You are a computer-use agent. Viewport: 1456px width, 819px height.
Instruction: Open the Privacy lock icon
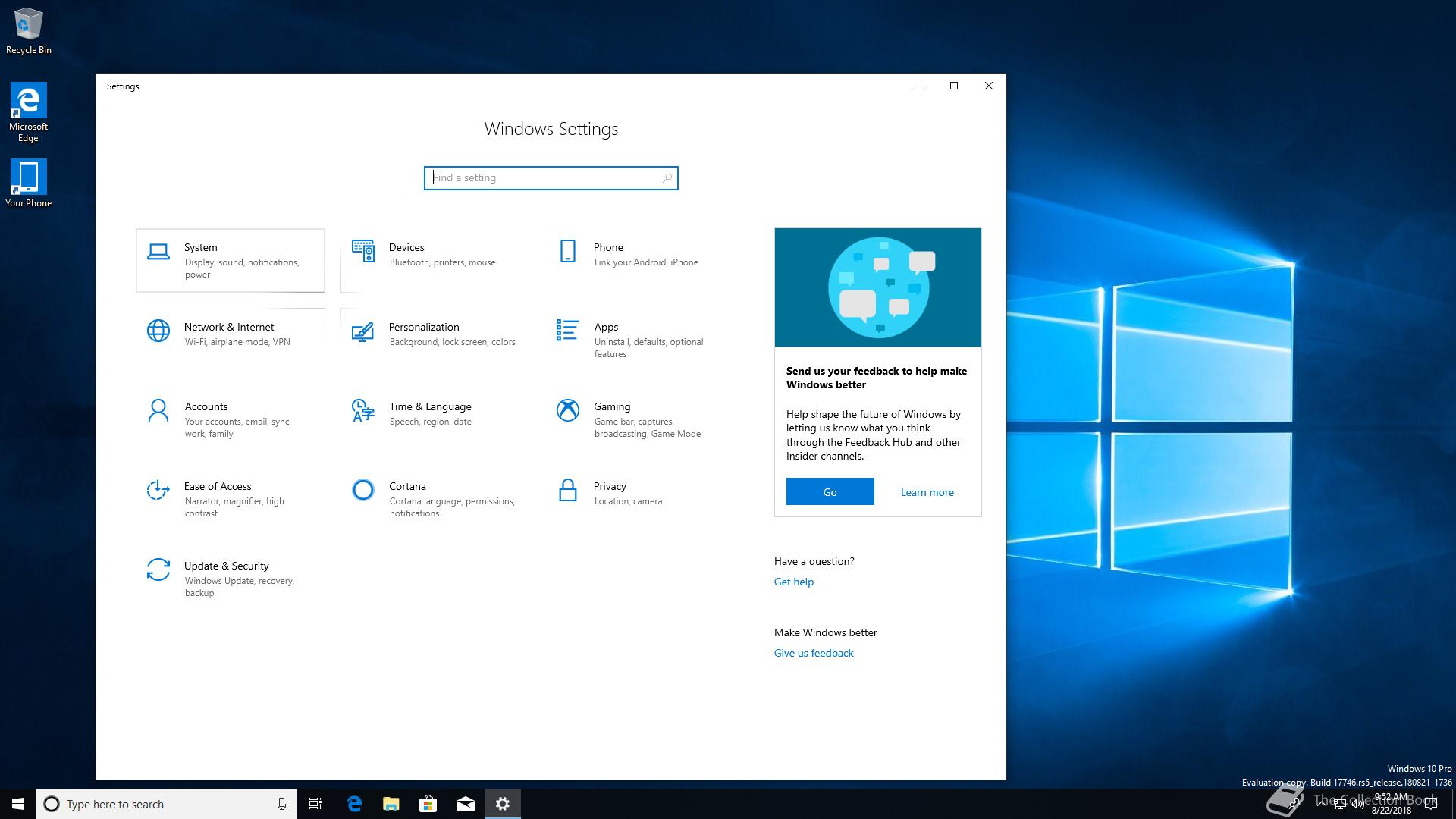click(x=567, y=490)
